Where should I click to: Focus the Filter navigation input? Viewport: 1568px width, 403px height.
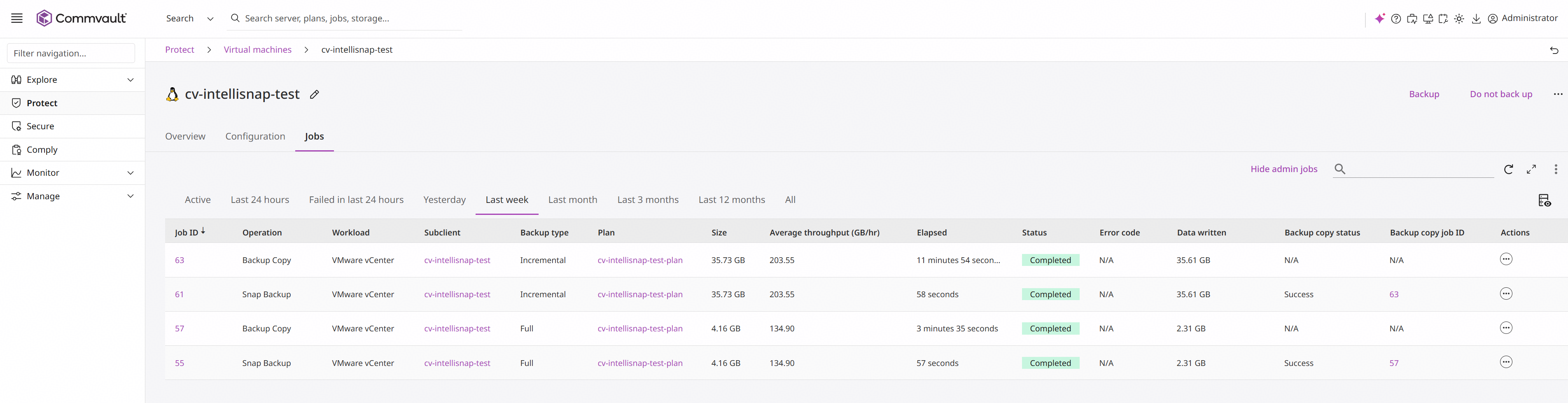(x=71, y=54)
